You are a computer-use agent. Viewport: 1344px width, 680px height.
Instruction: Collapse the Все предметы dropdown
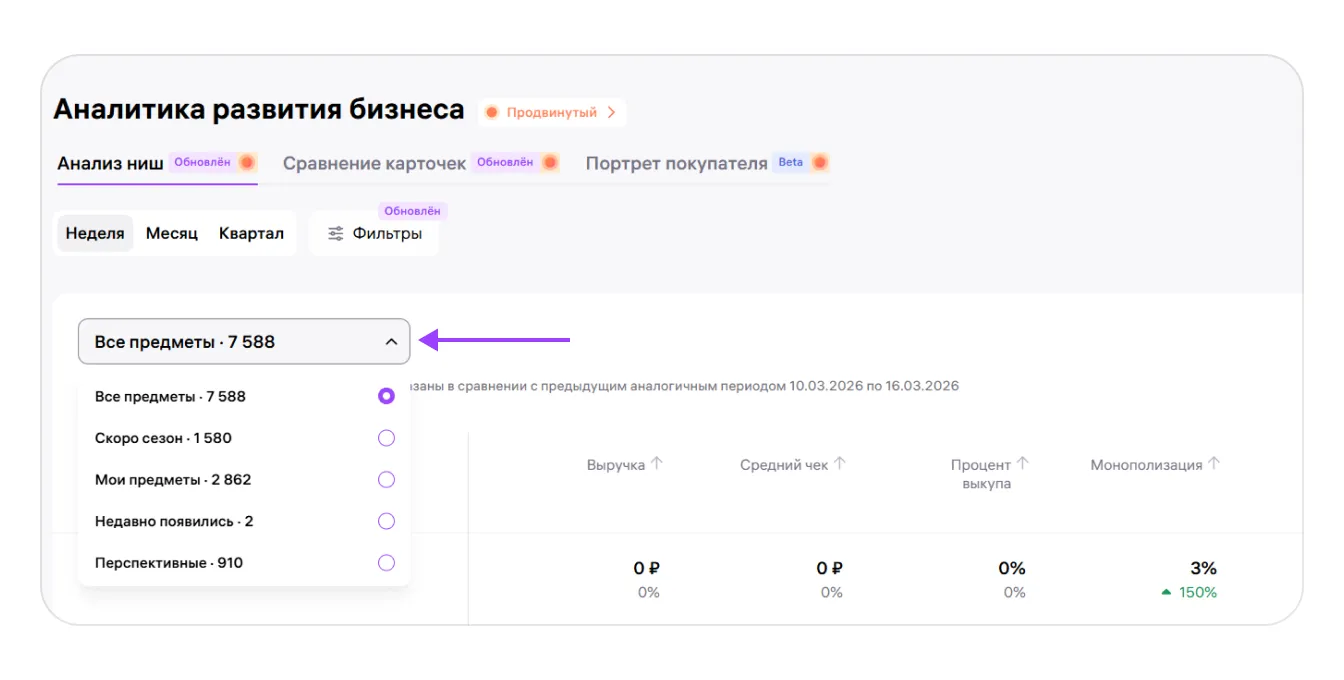coord(391,342)
